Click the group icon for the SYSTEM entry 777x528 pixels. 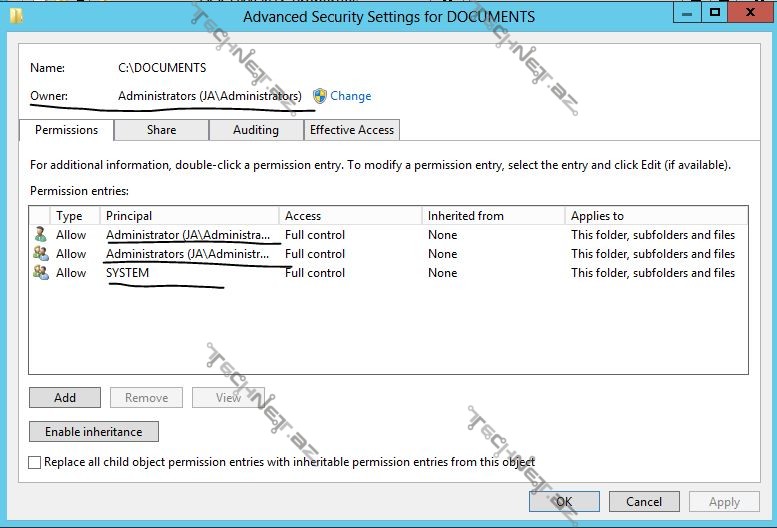coord(40,273)
